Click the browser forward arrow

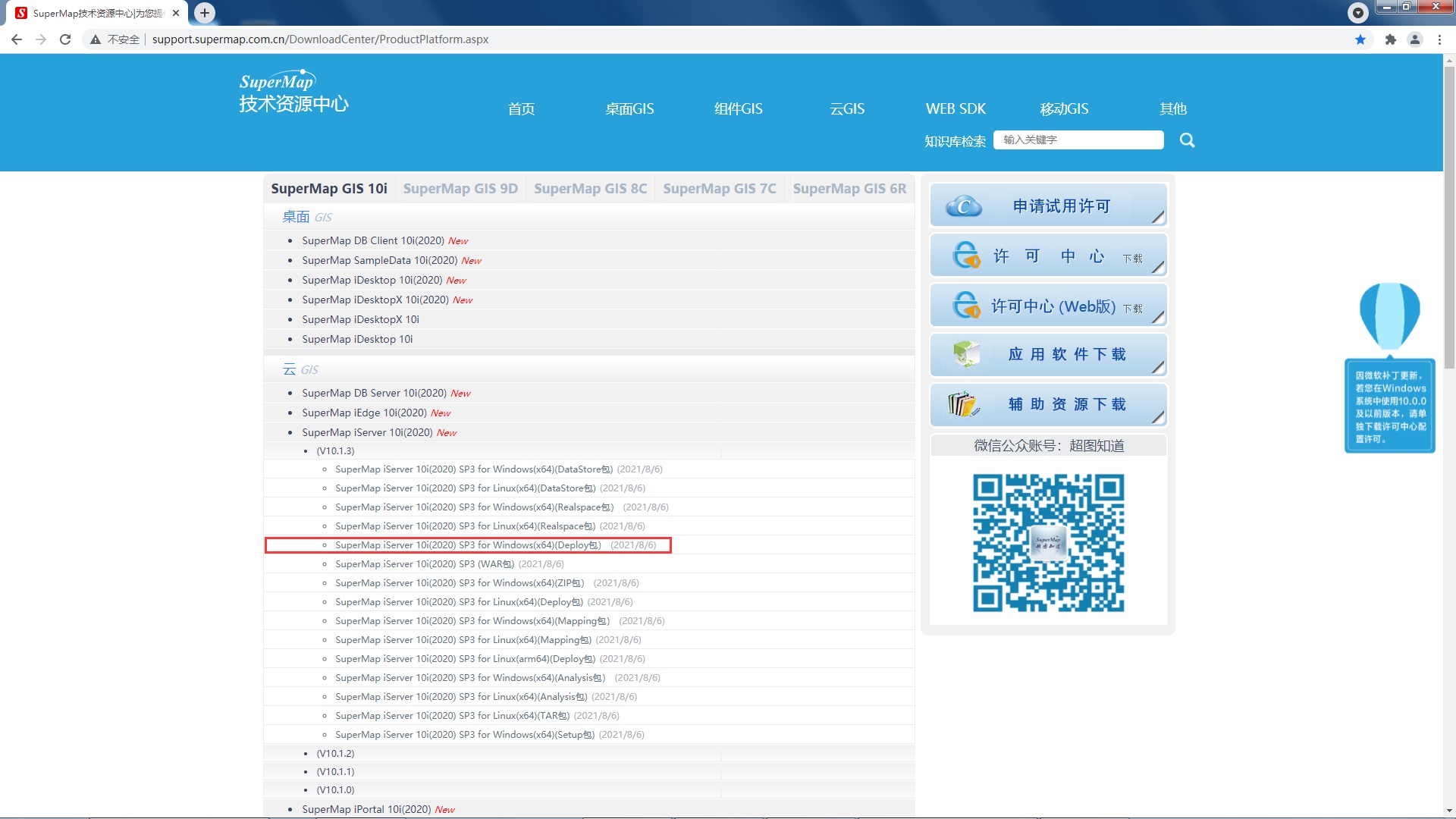pyautogui.click(x=41, y=39)
